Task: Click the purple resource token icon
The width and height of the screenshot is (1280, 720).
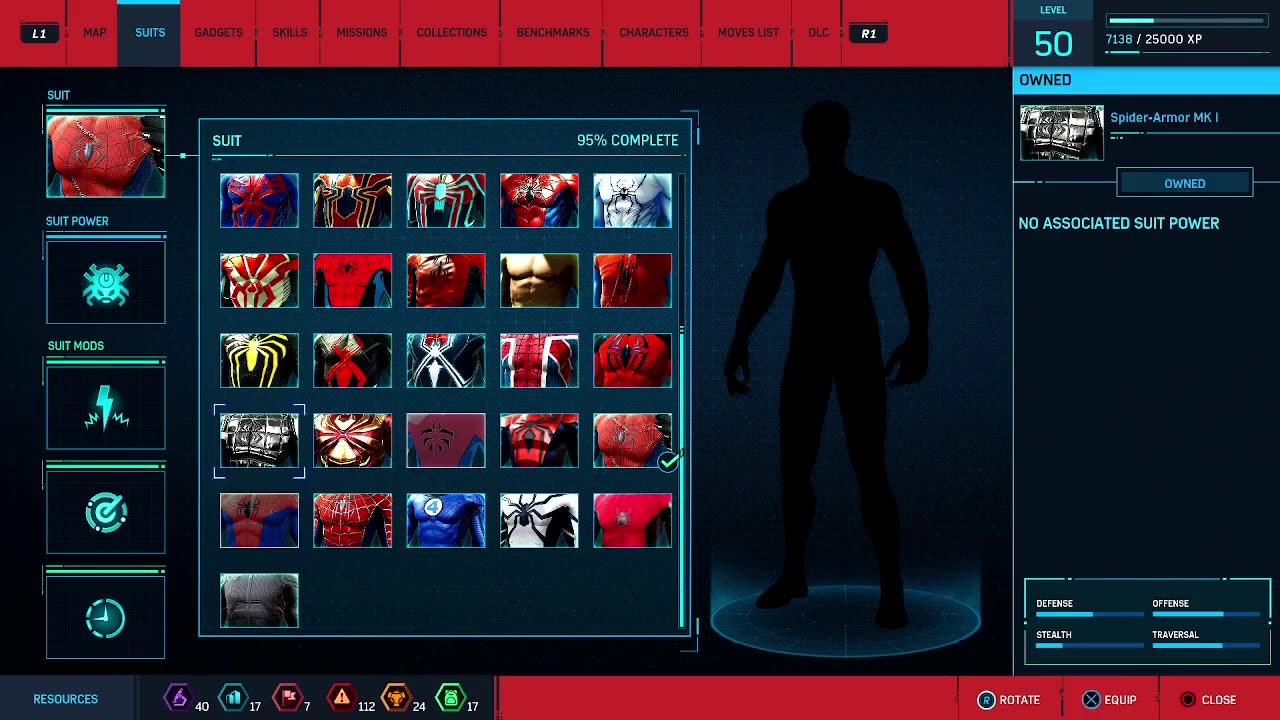Action: pos(178,698)
